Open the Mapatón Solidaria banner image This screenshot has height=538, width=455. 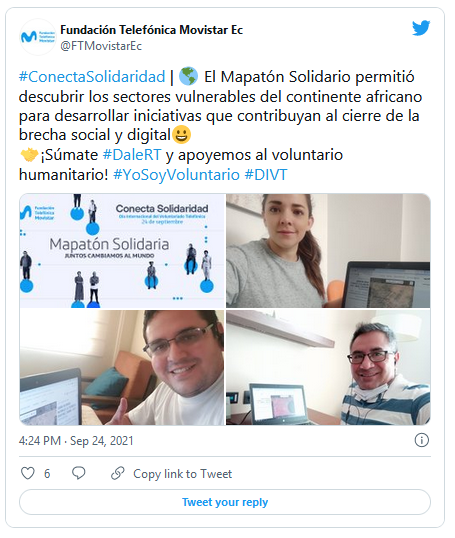(122, 251)
